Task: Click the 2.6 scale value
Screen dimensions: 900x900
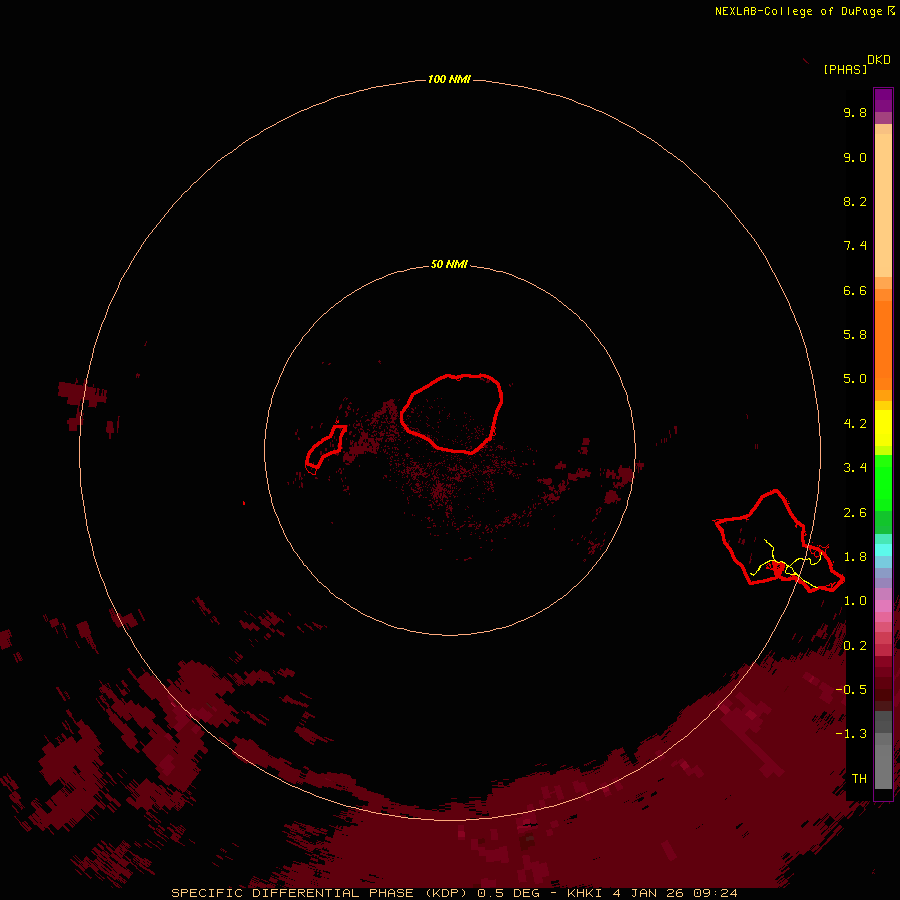Action: 855,513
